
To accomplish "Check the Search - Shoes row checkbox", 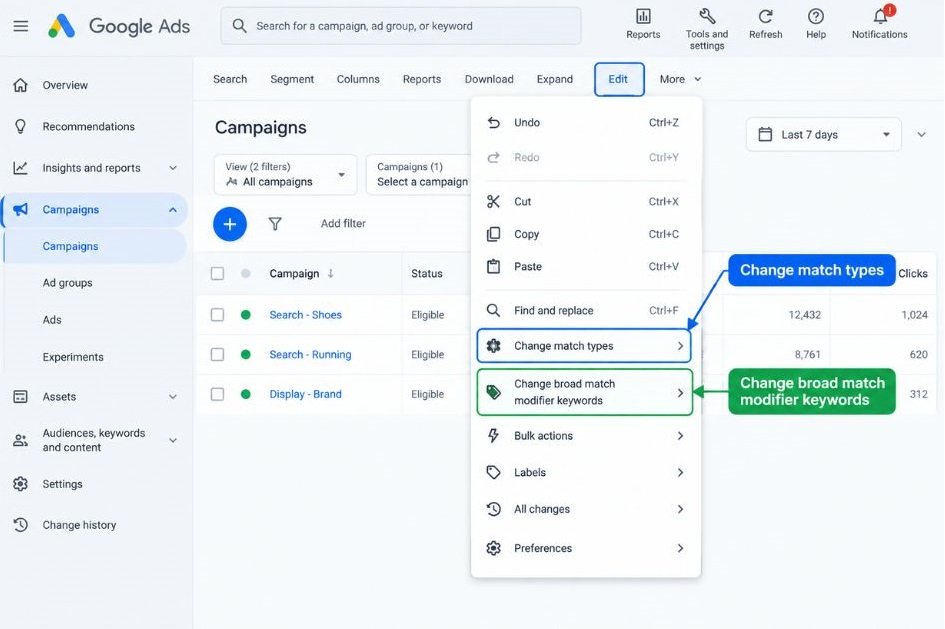I will (x=218, y=314).
